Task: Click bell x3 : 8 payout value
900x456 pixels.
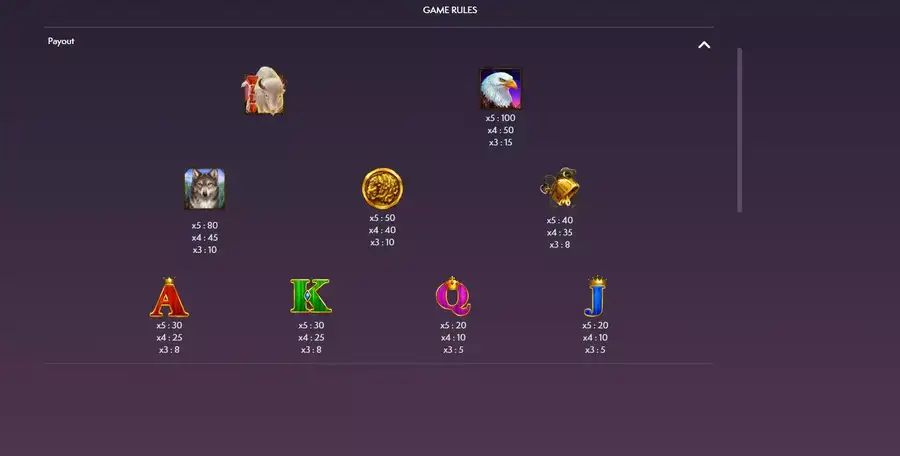Action: point(560,245)
